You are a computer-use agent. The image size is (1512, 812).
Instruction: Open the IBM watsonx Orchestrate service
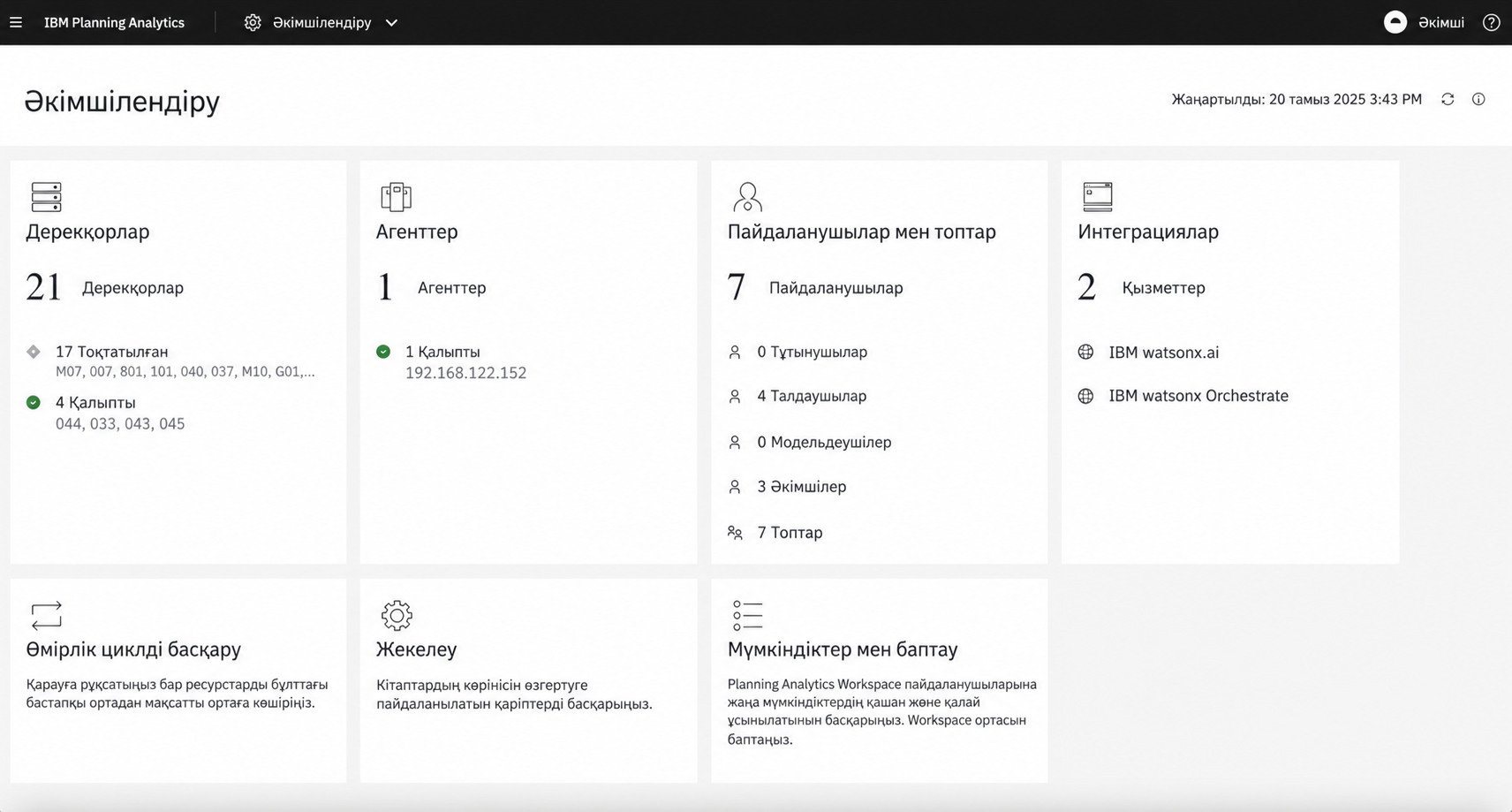click(1198, 396)
